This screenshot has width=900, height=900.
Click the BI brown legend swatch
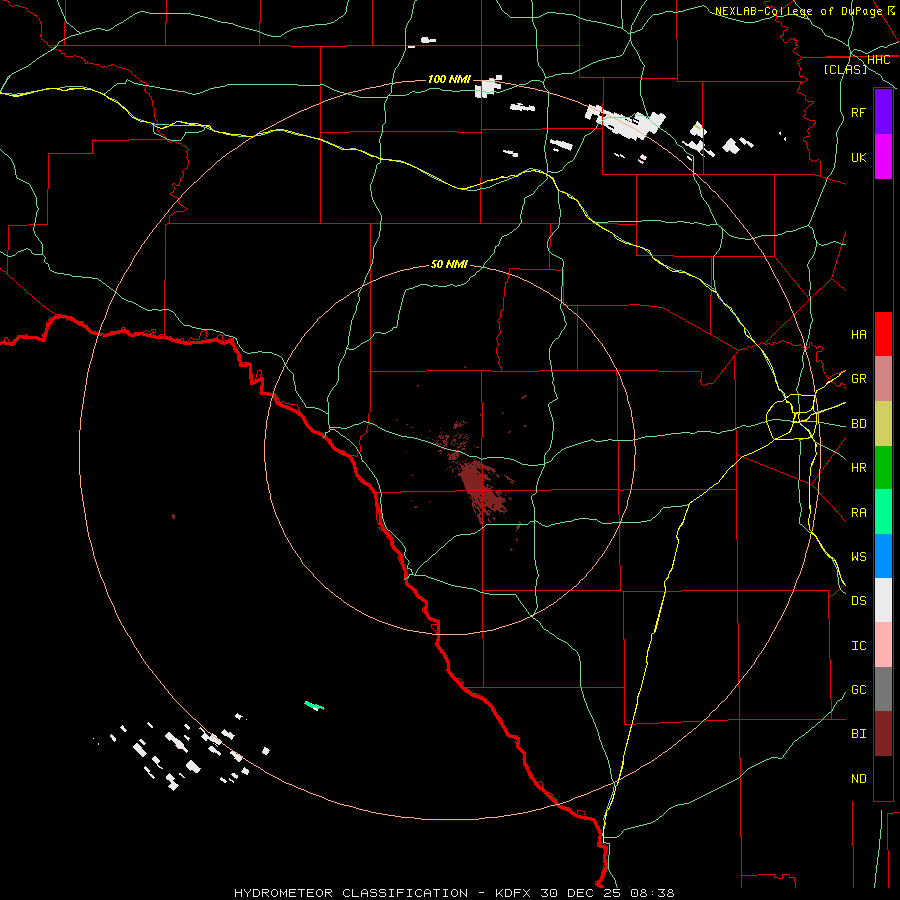(x=883, y=734)
